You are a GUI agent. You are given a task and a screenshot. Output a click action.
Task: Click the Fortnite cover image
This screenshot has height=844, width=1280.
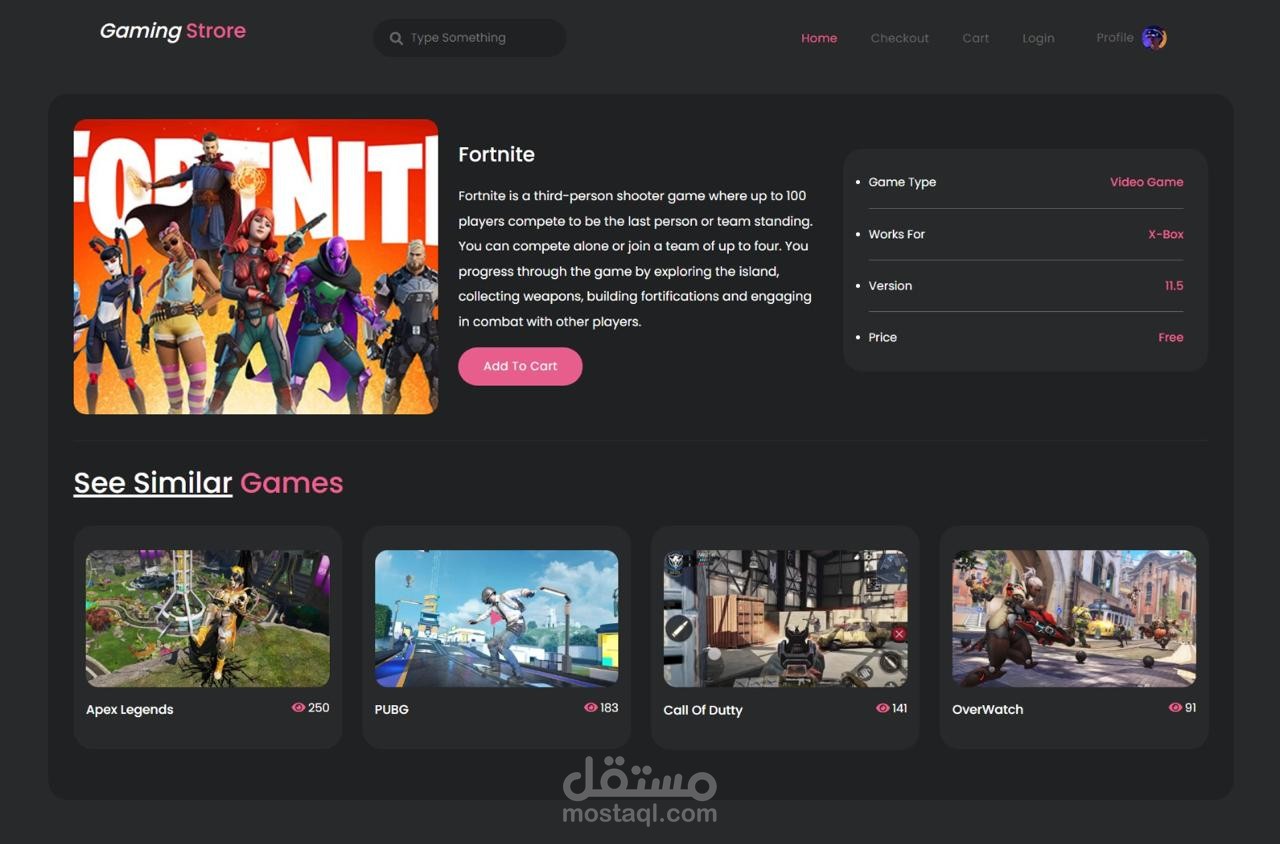(256, 267)
